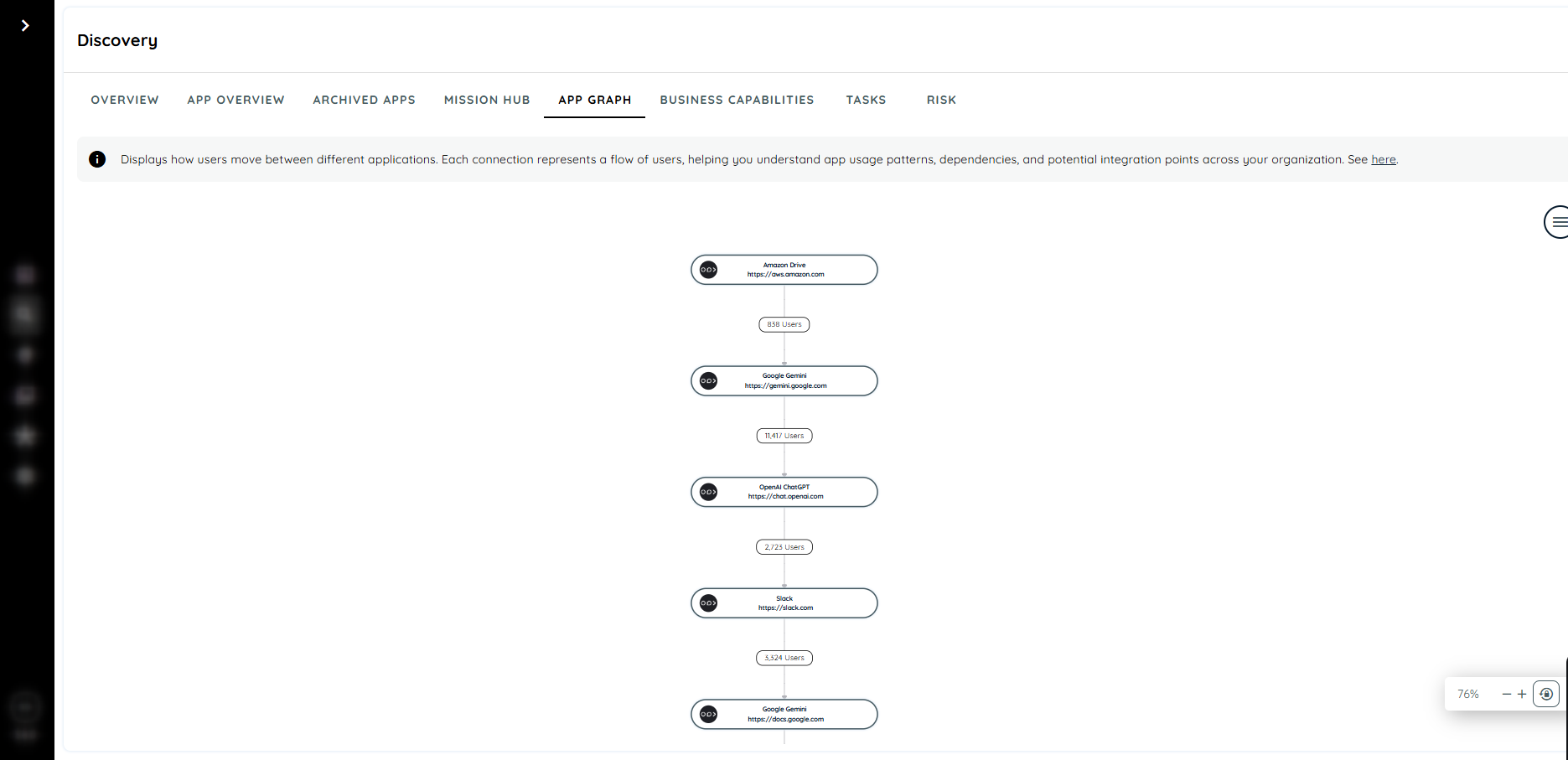Image resolution: width=1568 pixels, height=760 pixels.
Task: Click the Discovery page title
Action: point(117,40)
